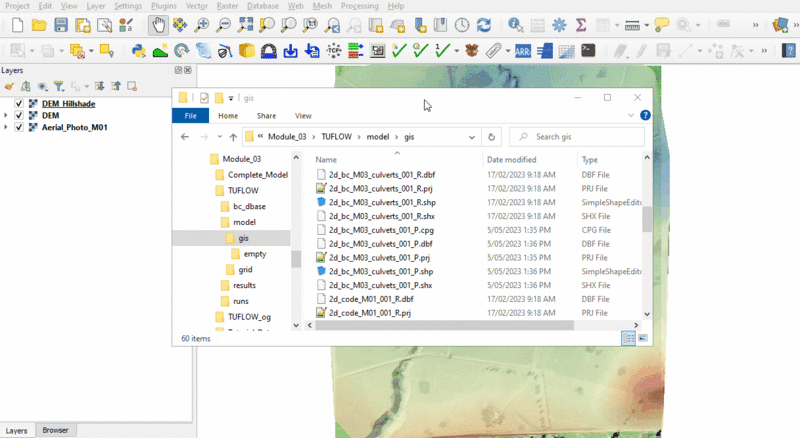Screen dimensions: 800x438
Task: Click the Save Project disk icon
Action: tap(62, 25)
